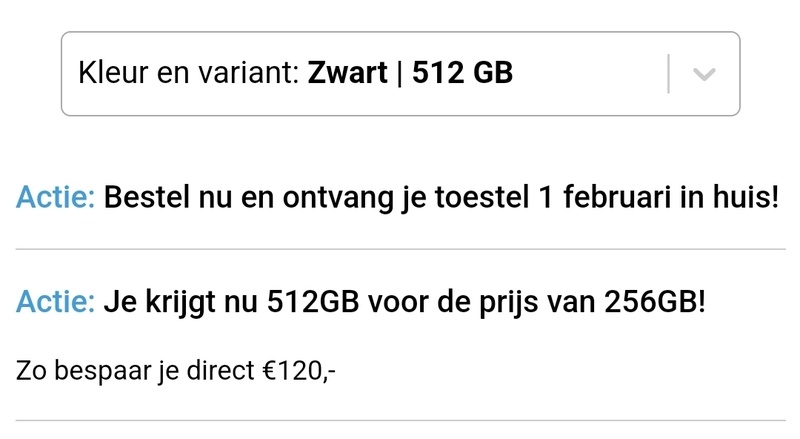The height and width of the screenshot is (439, 800).
Task: Click the '1 februari' delivery date
Action: 594,197
